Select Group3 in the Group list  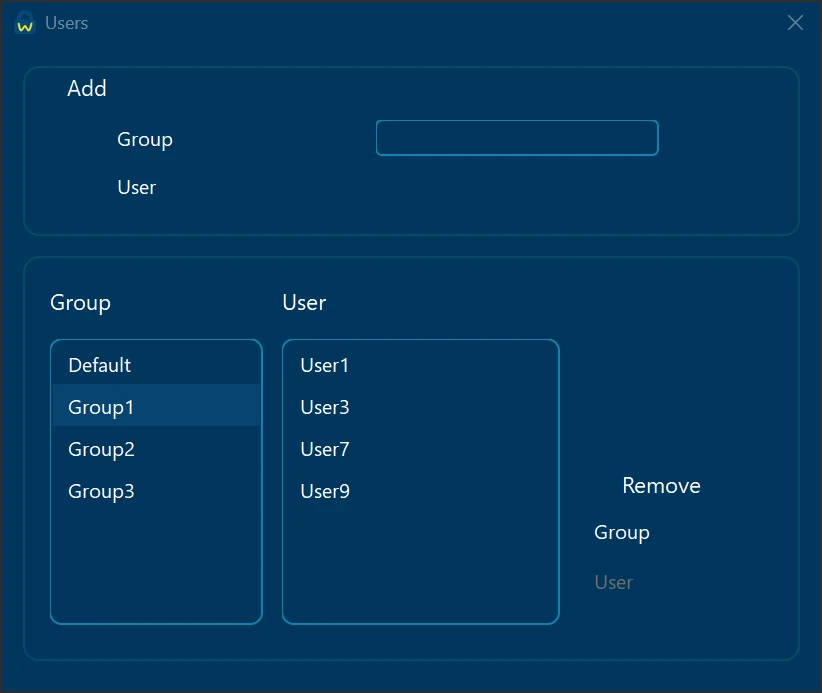coord(156,491)
